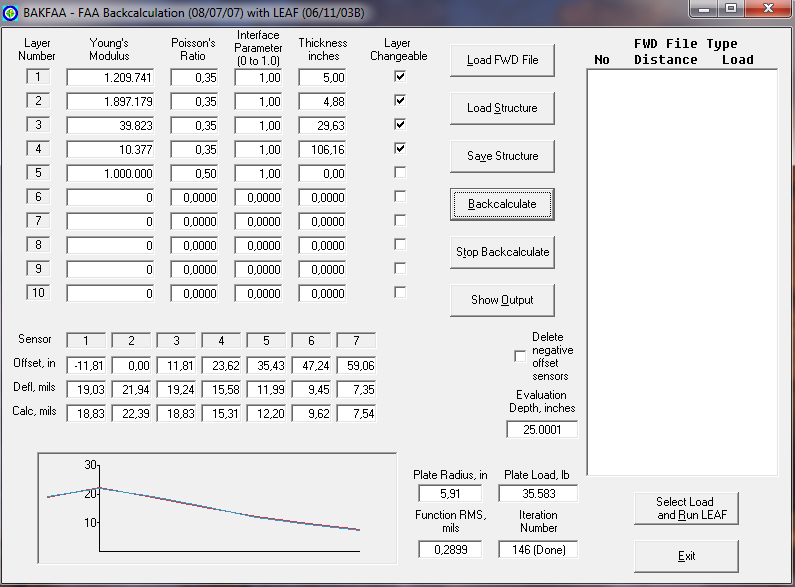
Task: Select thickness field with 29,63 inches
Action: click(322, 126)
